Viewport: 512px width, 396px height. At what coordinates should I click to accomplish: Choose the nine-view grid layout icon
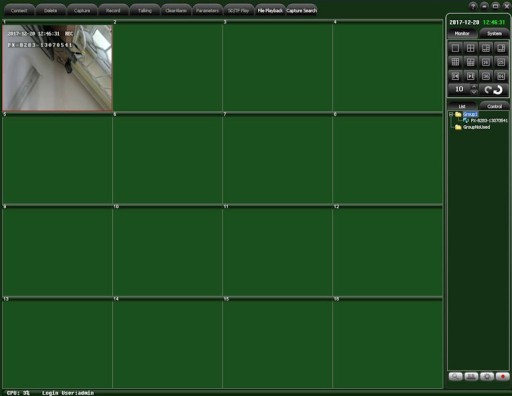(455, 62)
